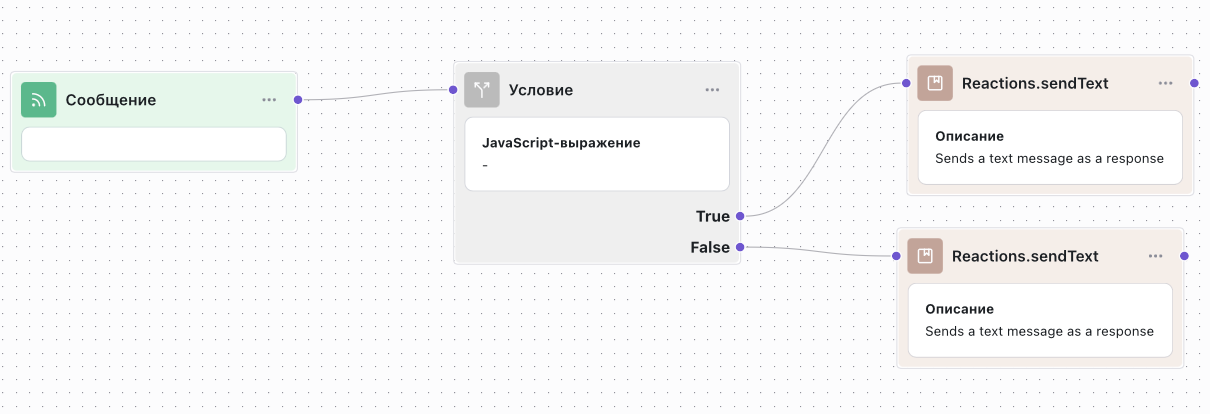This screenshot has width=1210, height=414.
Task: Click the Условие branch icon
Action: tap(482, 90)
